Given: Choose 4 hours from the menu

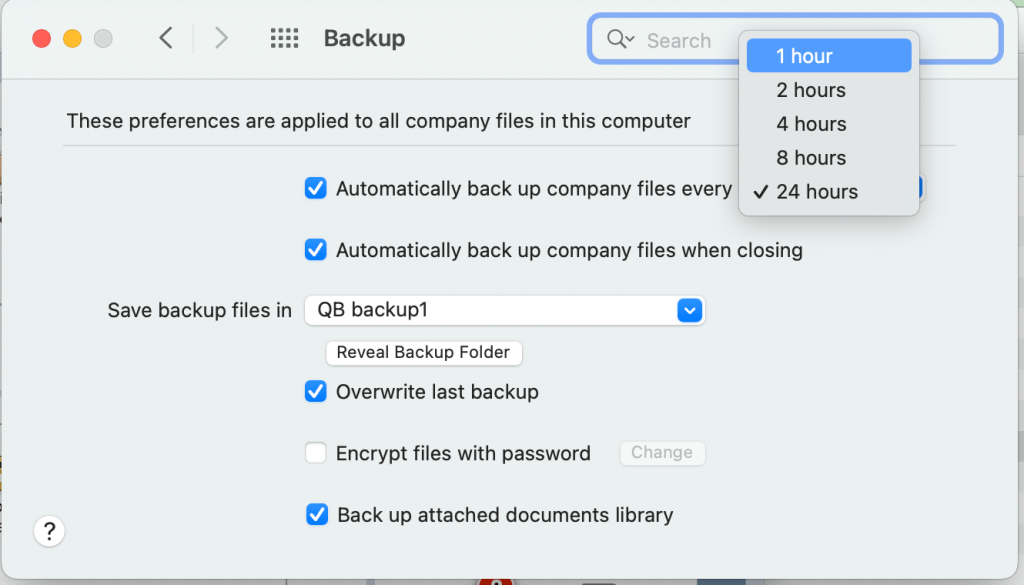Looking at the screenshot, I should [829, 123].
